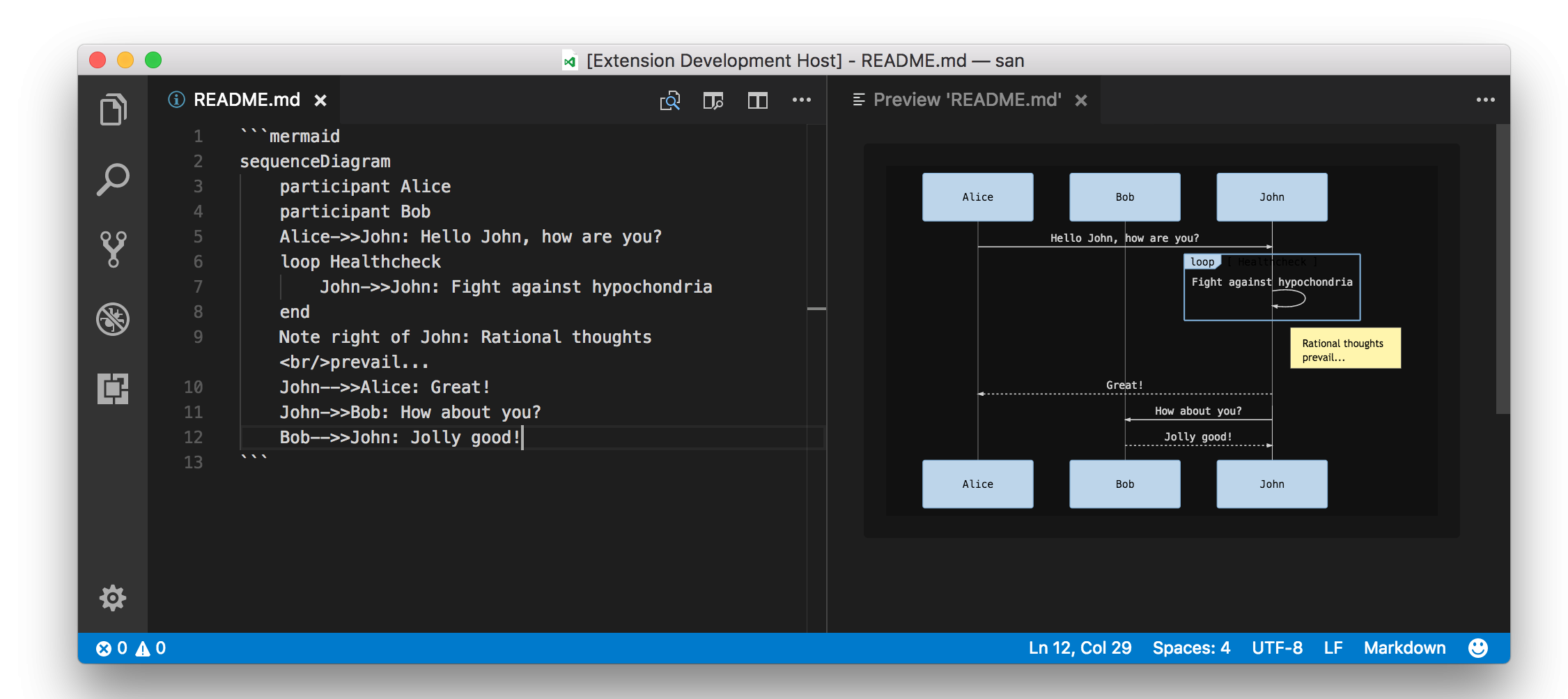The image size is (1568, 699).
Task: Click the Split Editor icon
Action: [758, 101]
